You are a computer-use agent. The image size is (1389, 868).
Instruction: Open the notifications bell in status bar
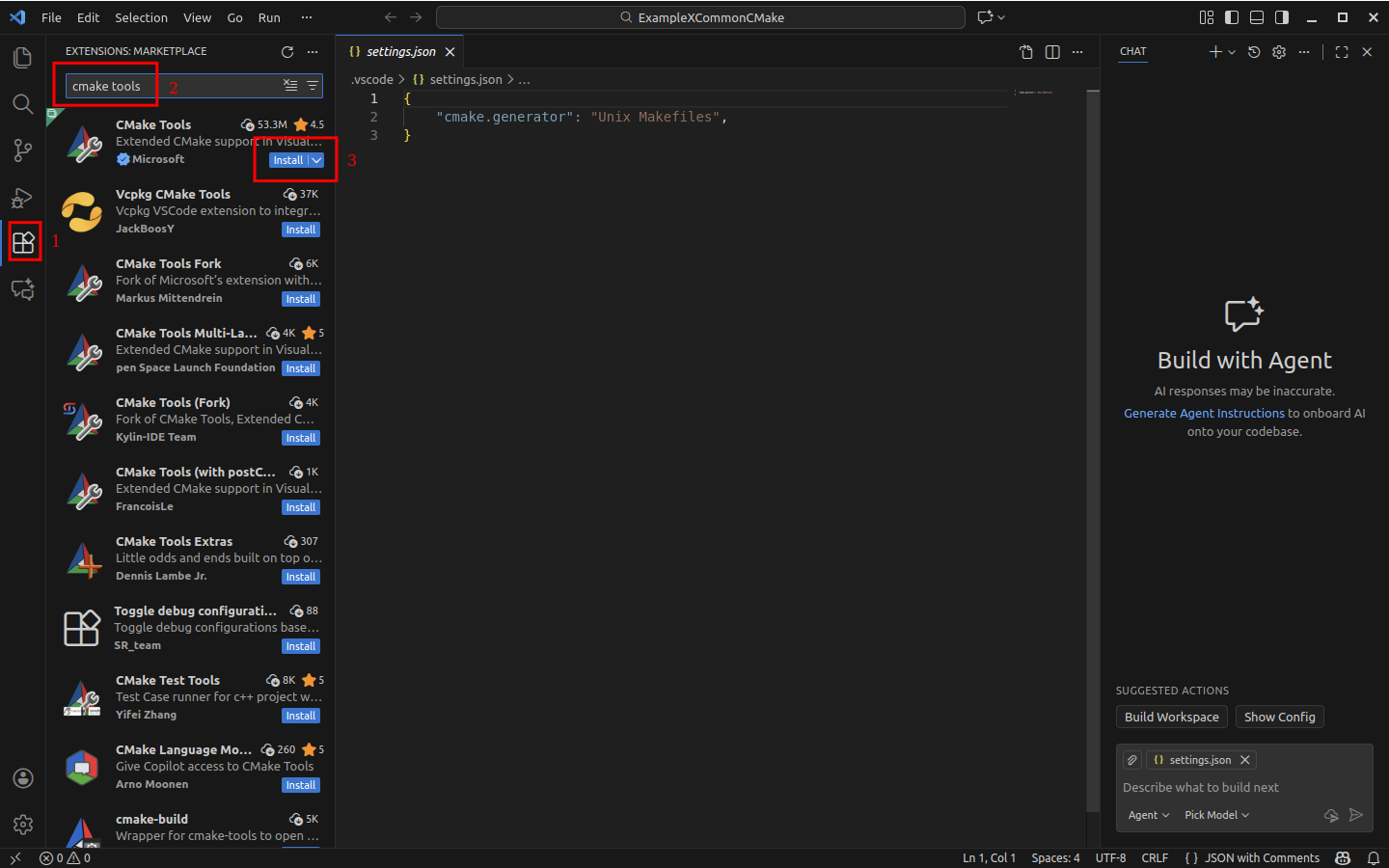pyautogui.click(x=1374, y=857)
